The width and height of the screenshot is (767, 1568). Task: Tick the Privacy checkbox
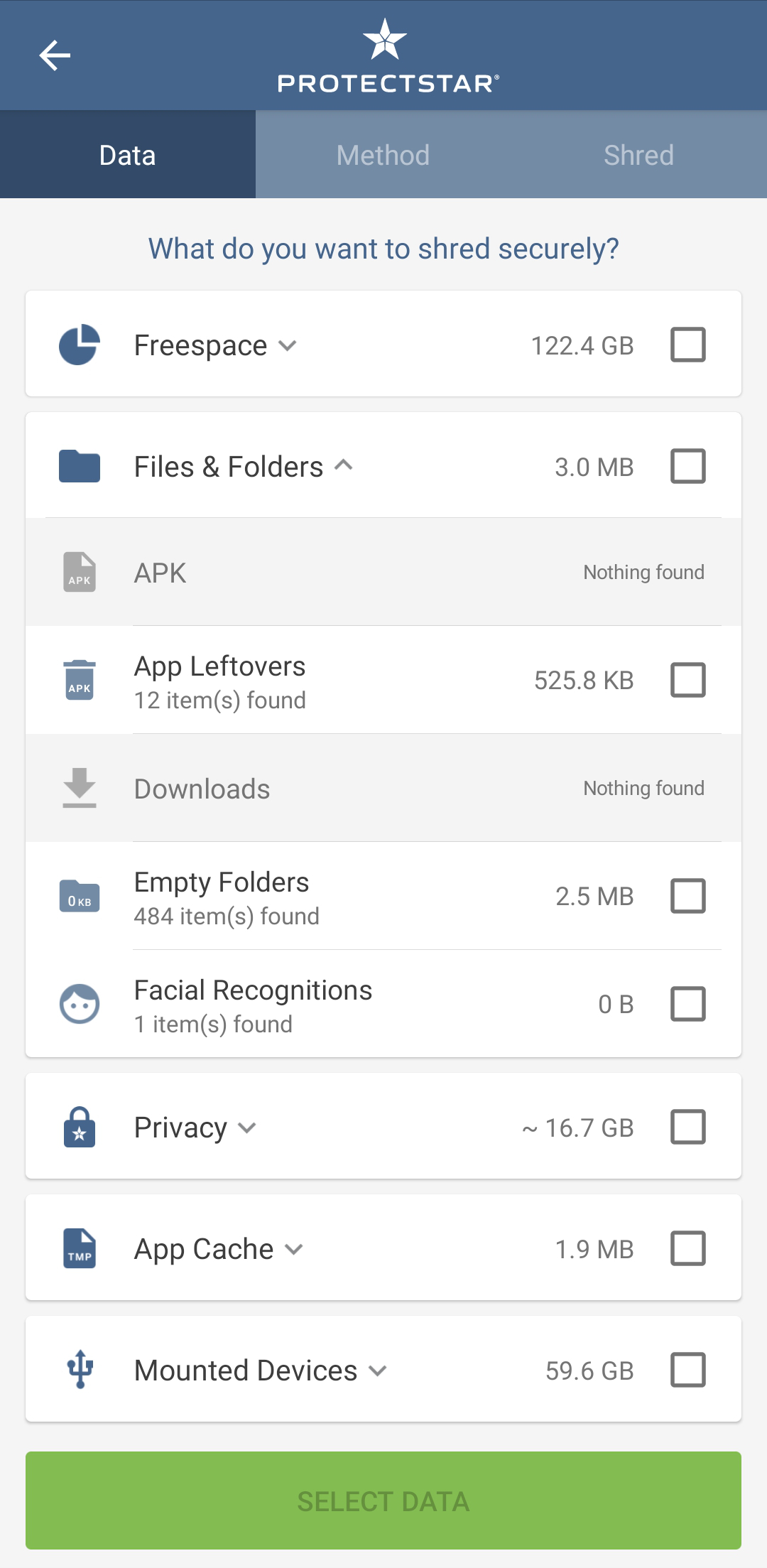pos(688,1127)
